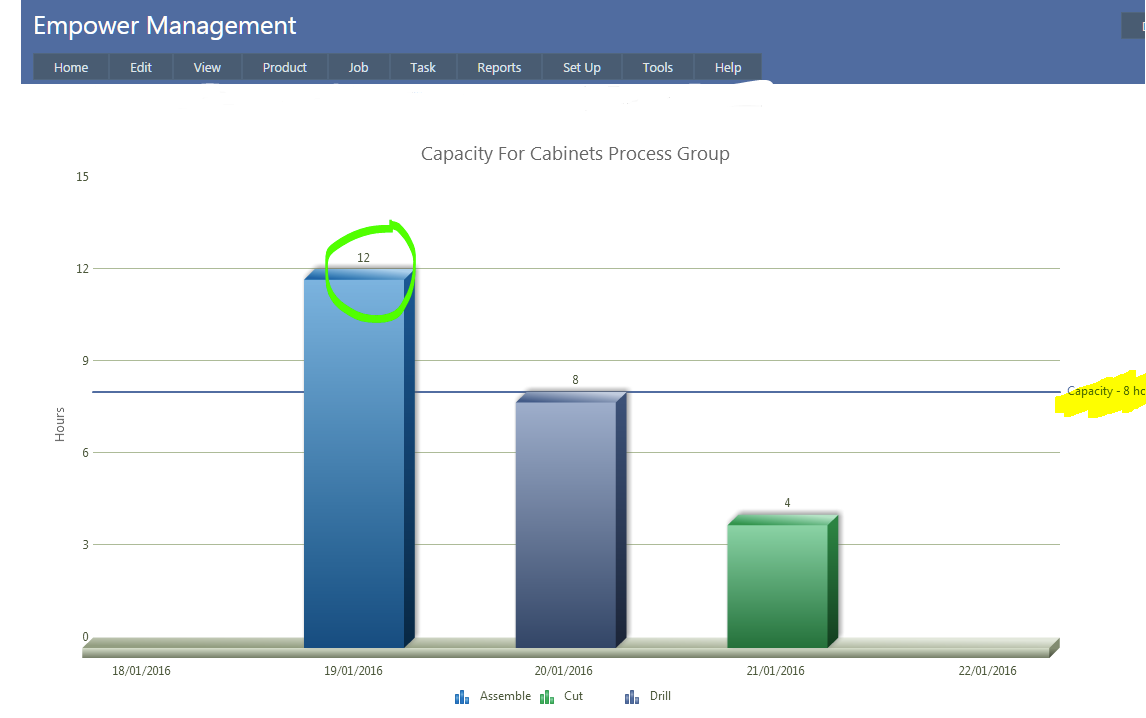Image resolution: width=1146 pixels, height=718 pixels.
Task: Click the Empower Management header title
Action: point(165,26)
